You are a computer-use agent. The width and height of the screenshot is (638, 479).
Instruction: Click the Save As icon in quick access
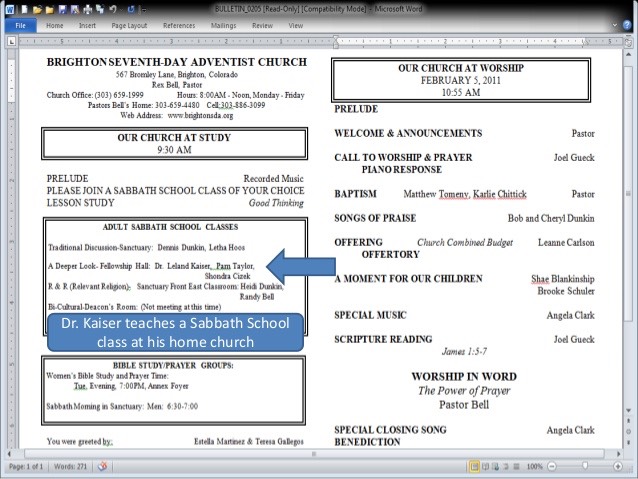(75, 9)
